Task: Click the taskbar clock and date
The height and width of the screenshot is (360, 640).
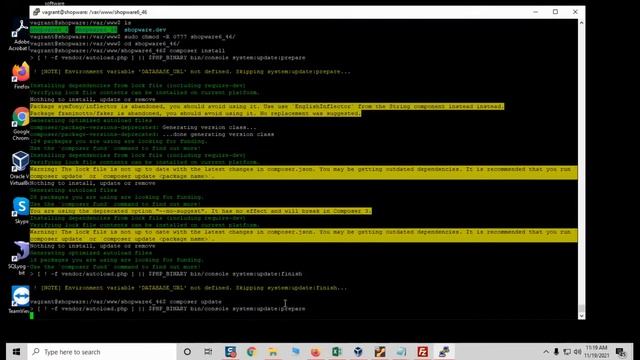Action: point(597,351)
